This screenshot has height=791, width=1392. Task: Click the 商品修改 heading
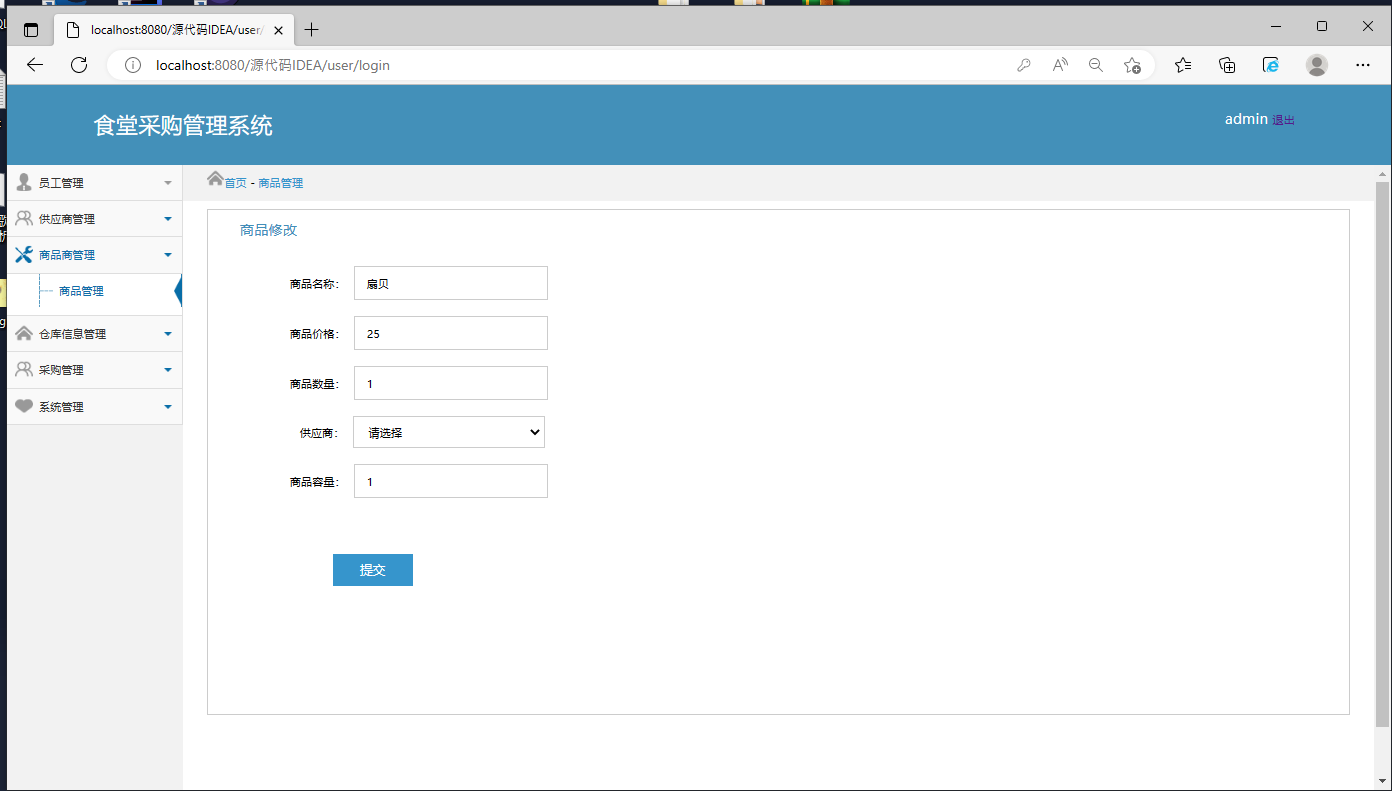coord(269,230)
